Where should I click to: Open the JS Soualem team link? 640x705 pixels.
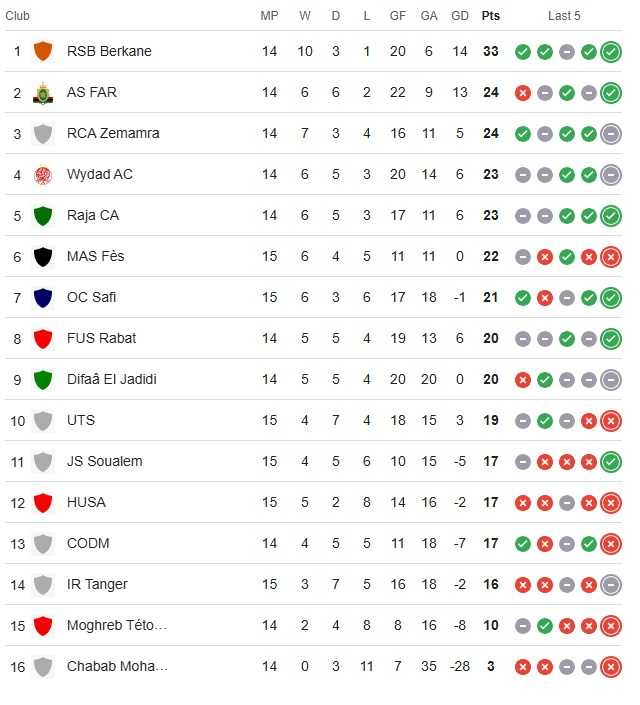pos(104,461)
